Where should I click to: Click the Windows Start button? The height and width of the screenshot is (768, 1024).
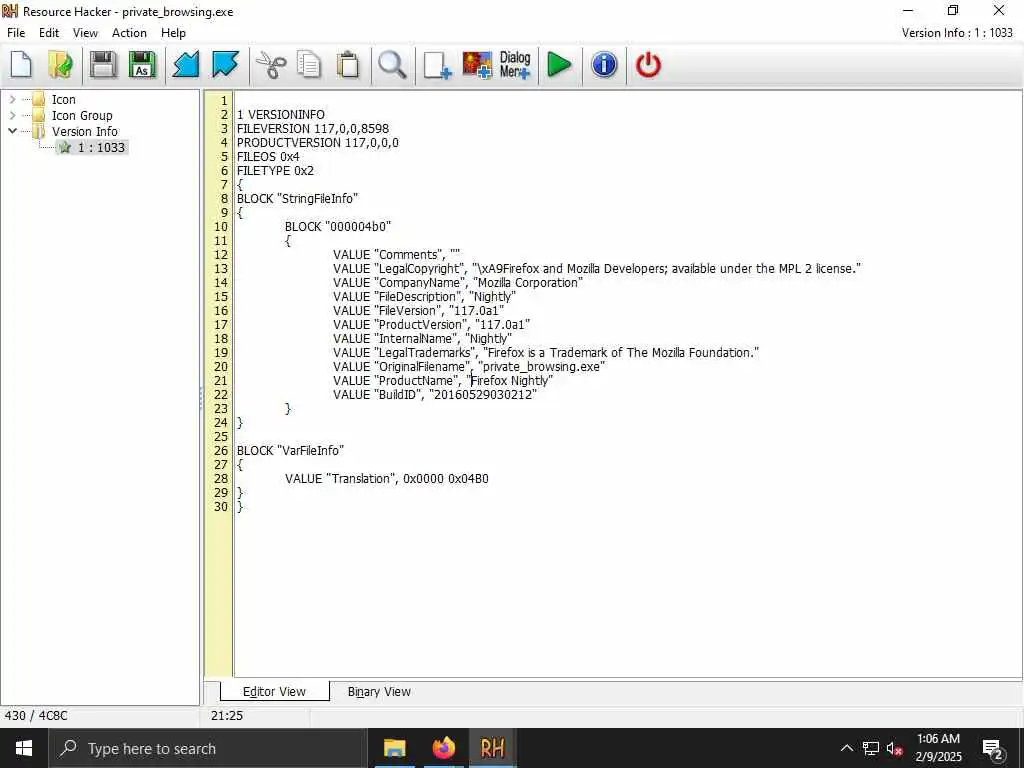click(24, 748)
